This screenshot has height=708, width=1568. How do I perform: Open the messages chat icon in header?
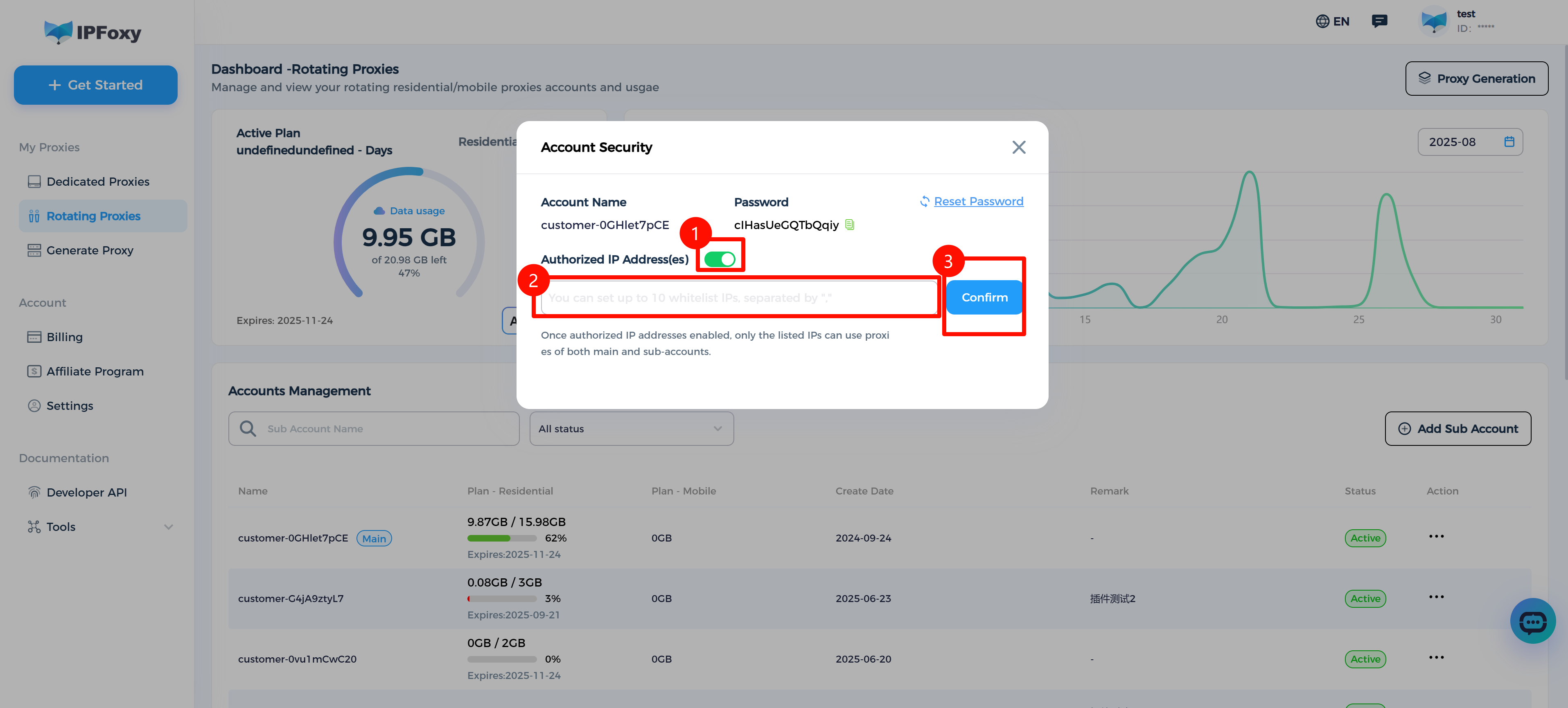click(1379, 21)
